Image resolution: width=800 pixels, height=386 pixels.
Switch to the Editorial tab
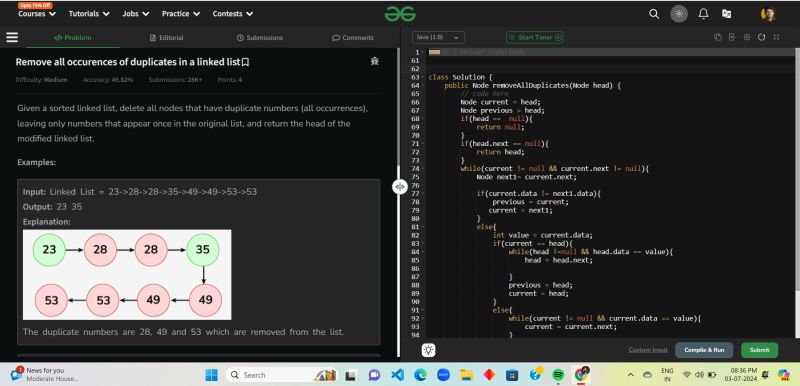coord(166,38)
